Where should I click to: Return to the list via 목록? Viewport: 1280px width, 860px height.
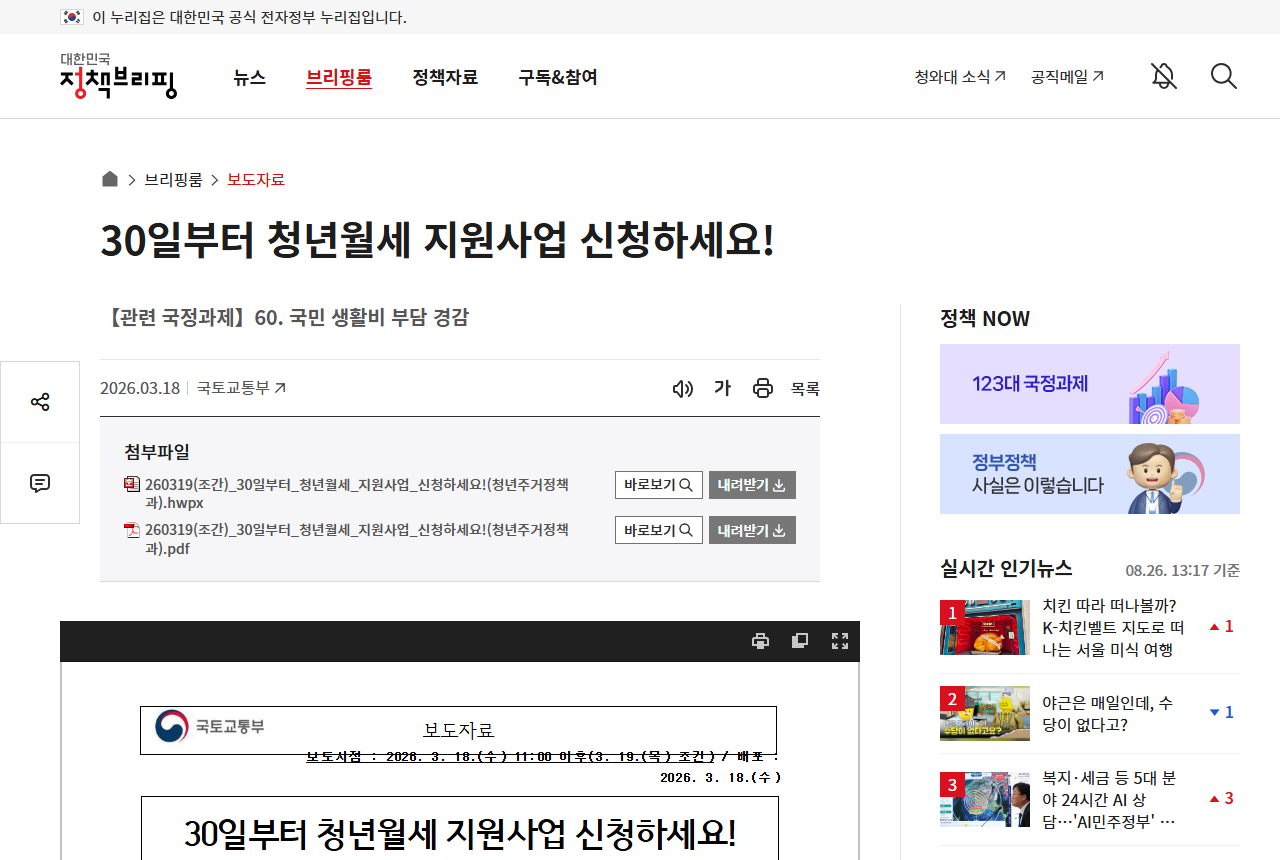pyautogui.click(x=805, y=388)
